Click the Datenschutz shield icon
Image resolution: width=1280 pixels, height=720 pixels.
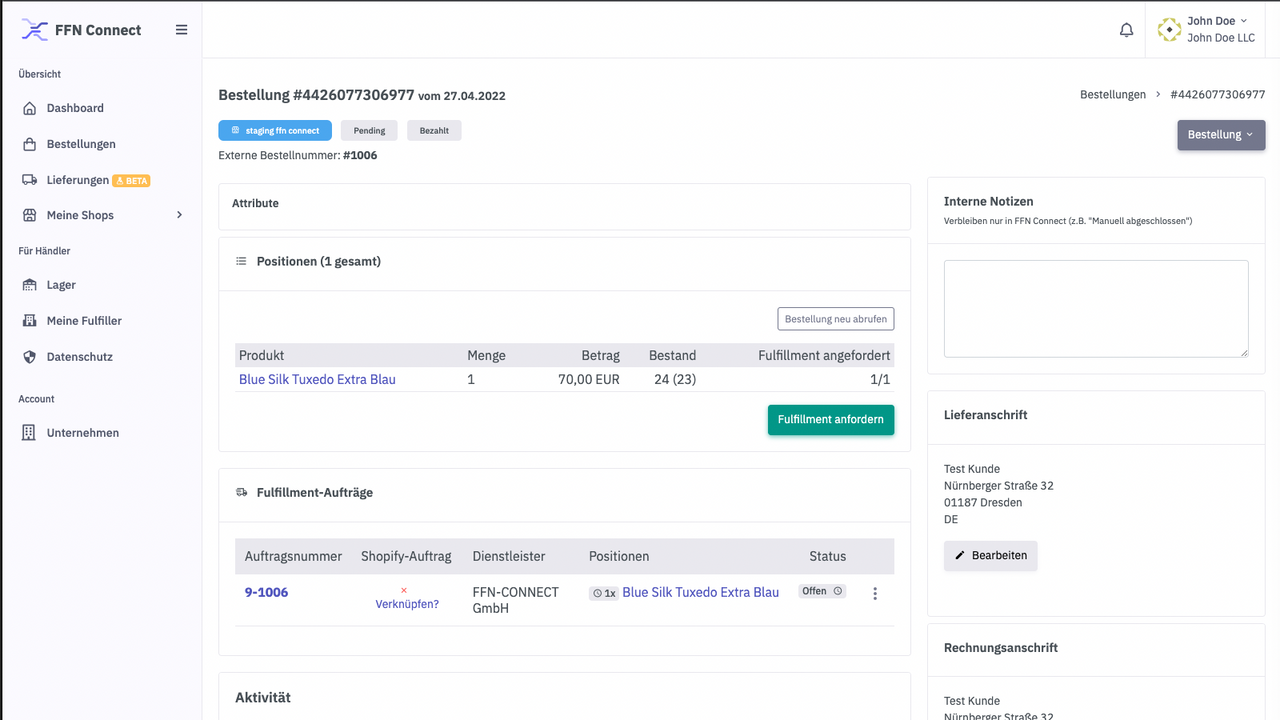[x=30, y=356]
